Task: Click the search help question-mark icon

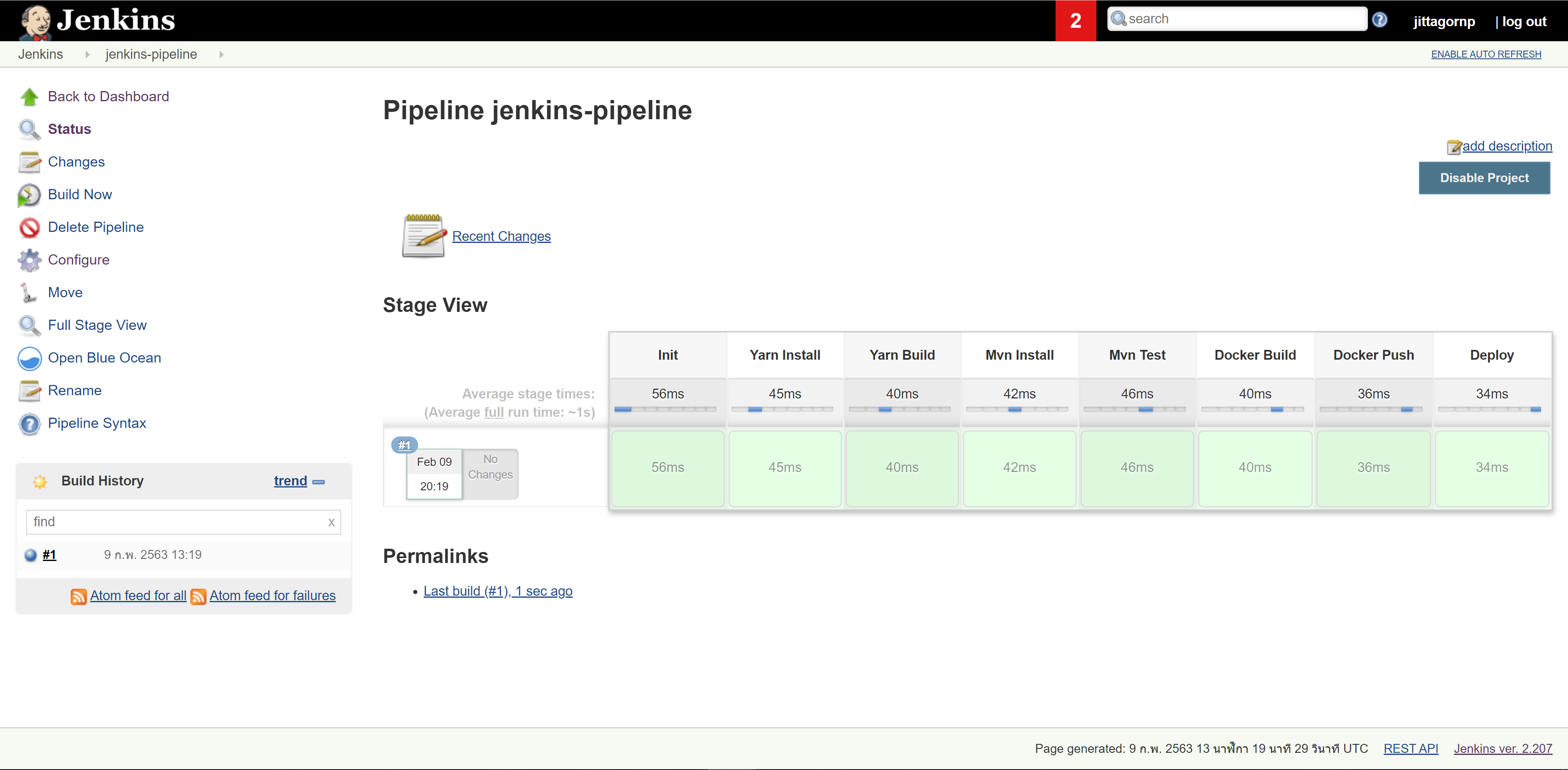Action: pyautogui.click(x=1380, y=20)
